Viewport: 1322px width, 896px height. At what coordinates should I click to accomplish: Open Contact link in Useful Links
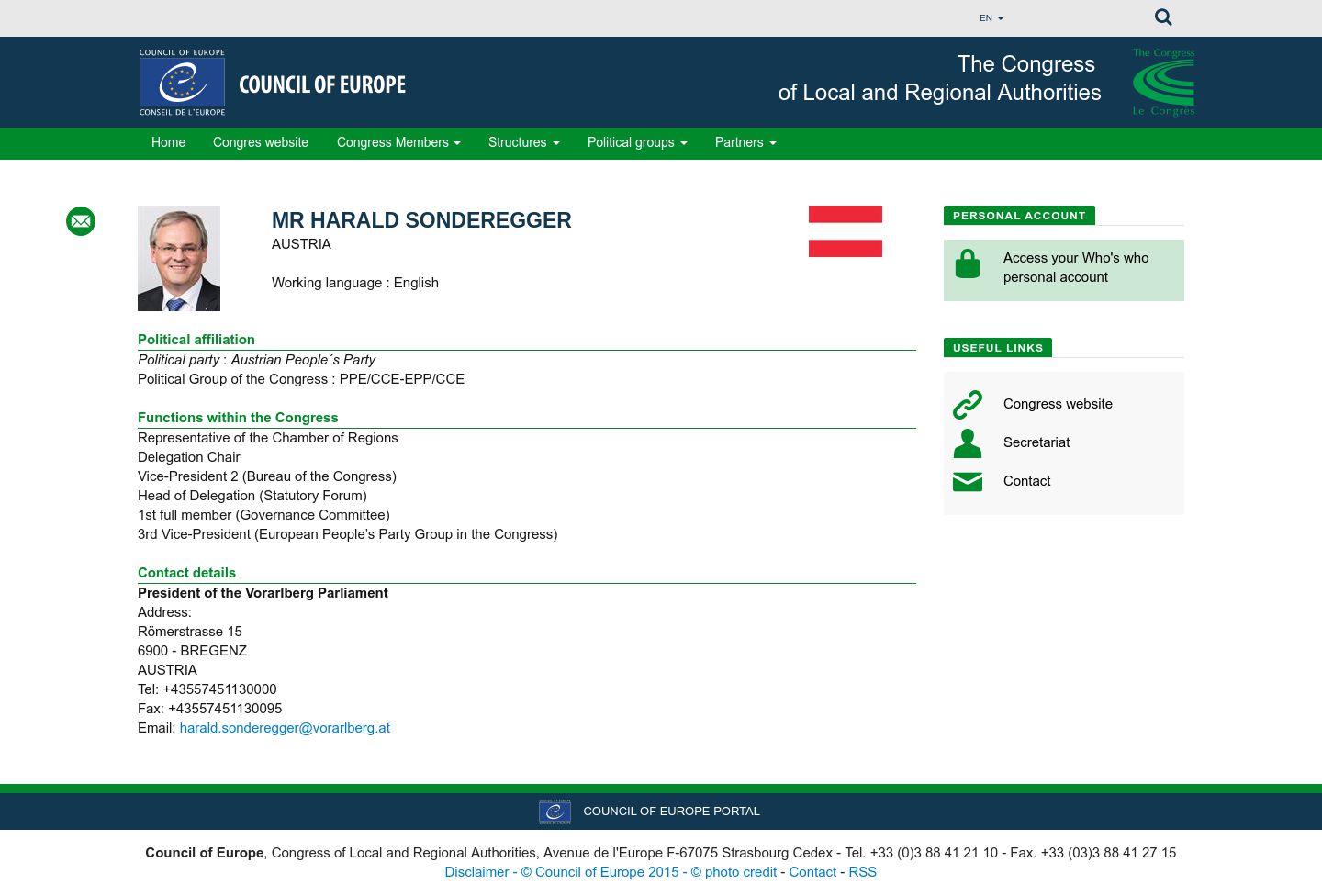click(1026, 481)
